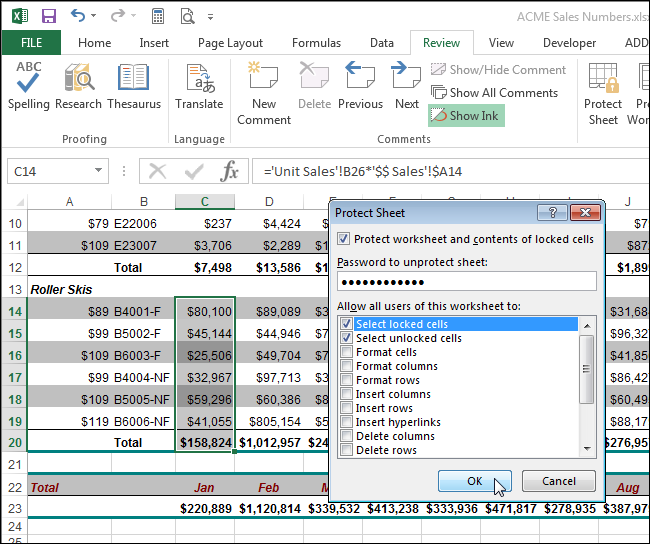650x544 pixels.
Task: Click the Translate language icon
Action: coord(199,85)
